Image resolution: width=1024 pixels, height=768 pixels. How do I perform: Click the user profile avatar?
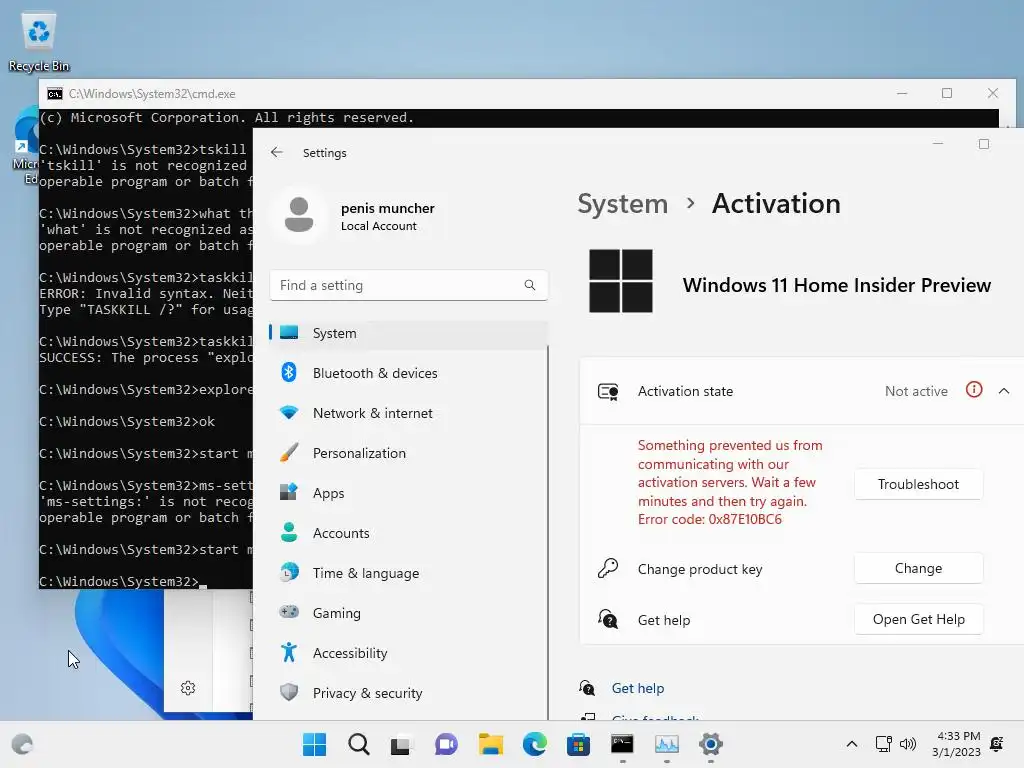tap(299, 215)
